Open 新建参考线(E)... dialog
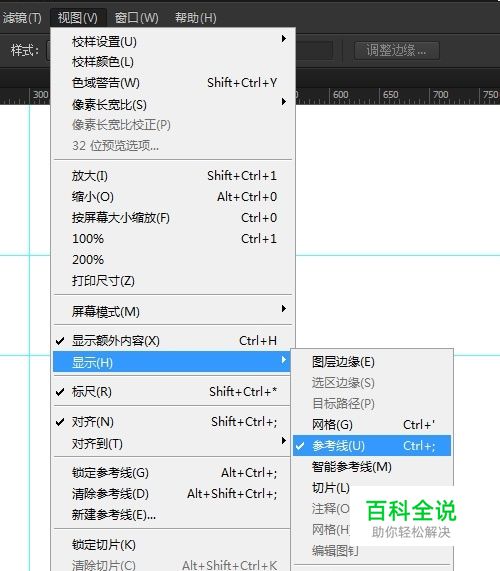Image resolution: width=500 pixels, height=571 pixels. pos(172,515)
